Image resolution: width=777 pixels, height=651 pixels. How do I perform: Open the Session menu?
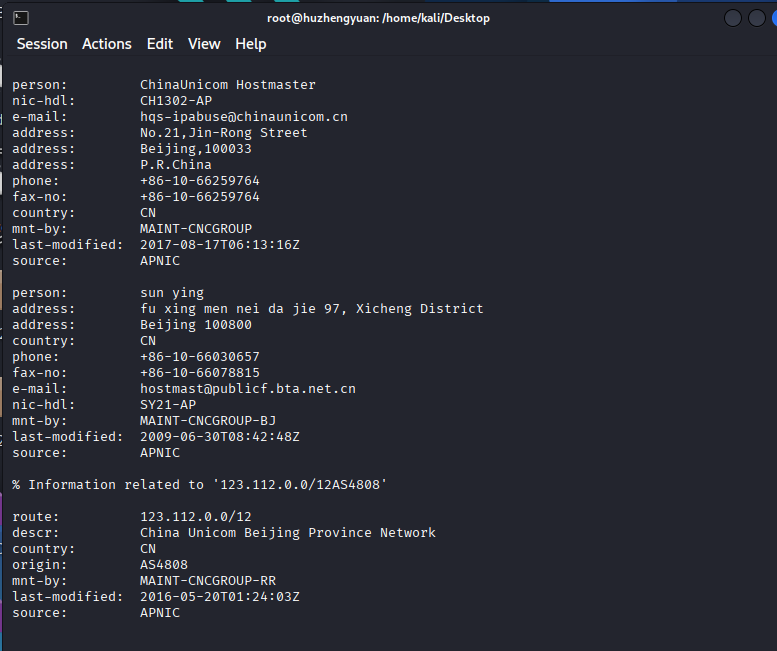(42, 44)
